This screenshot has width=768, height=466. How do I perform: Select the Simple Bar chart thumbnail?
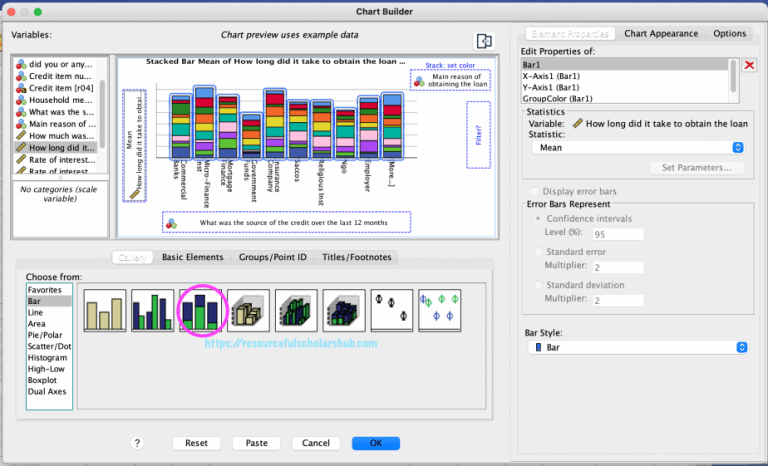(105, 310)
